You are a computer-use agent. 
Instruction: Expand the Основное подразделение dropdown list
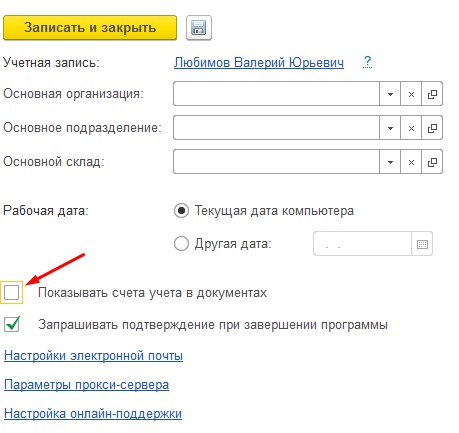point(390,128)
